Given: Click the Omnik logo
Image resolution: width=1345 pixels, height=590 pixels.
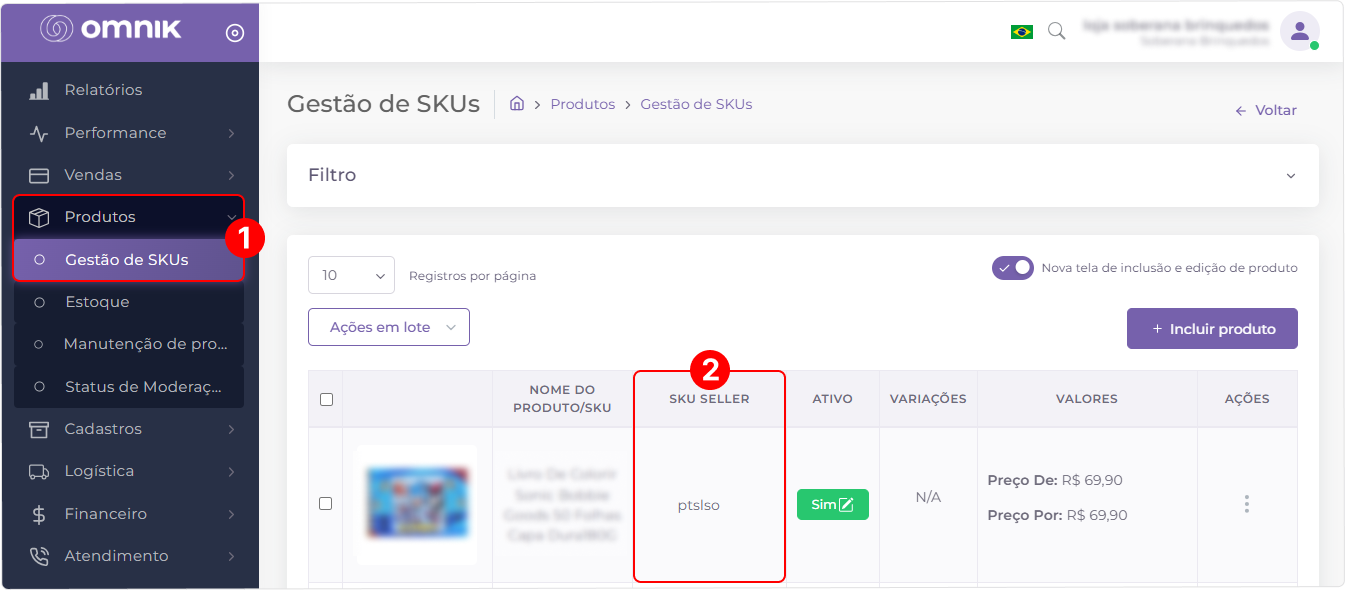Looking at the screenshot, I should coord(111,29).
